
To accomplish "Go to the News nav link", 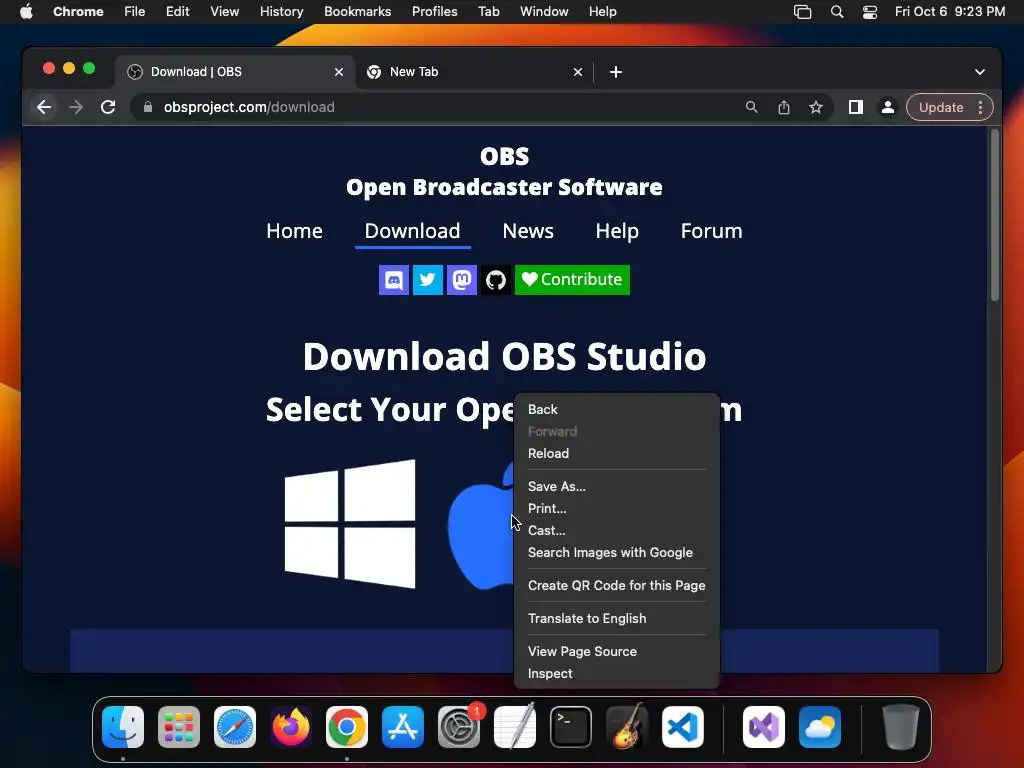I will pos(528,231).
